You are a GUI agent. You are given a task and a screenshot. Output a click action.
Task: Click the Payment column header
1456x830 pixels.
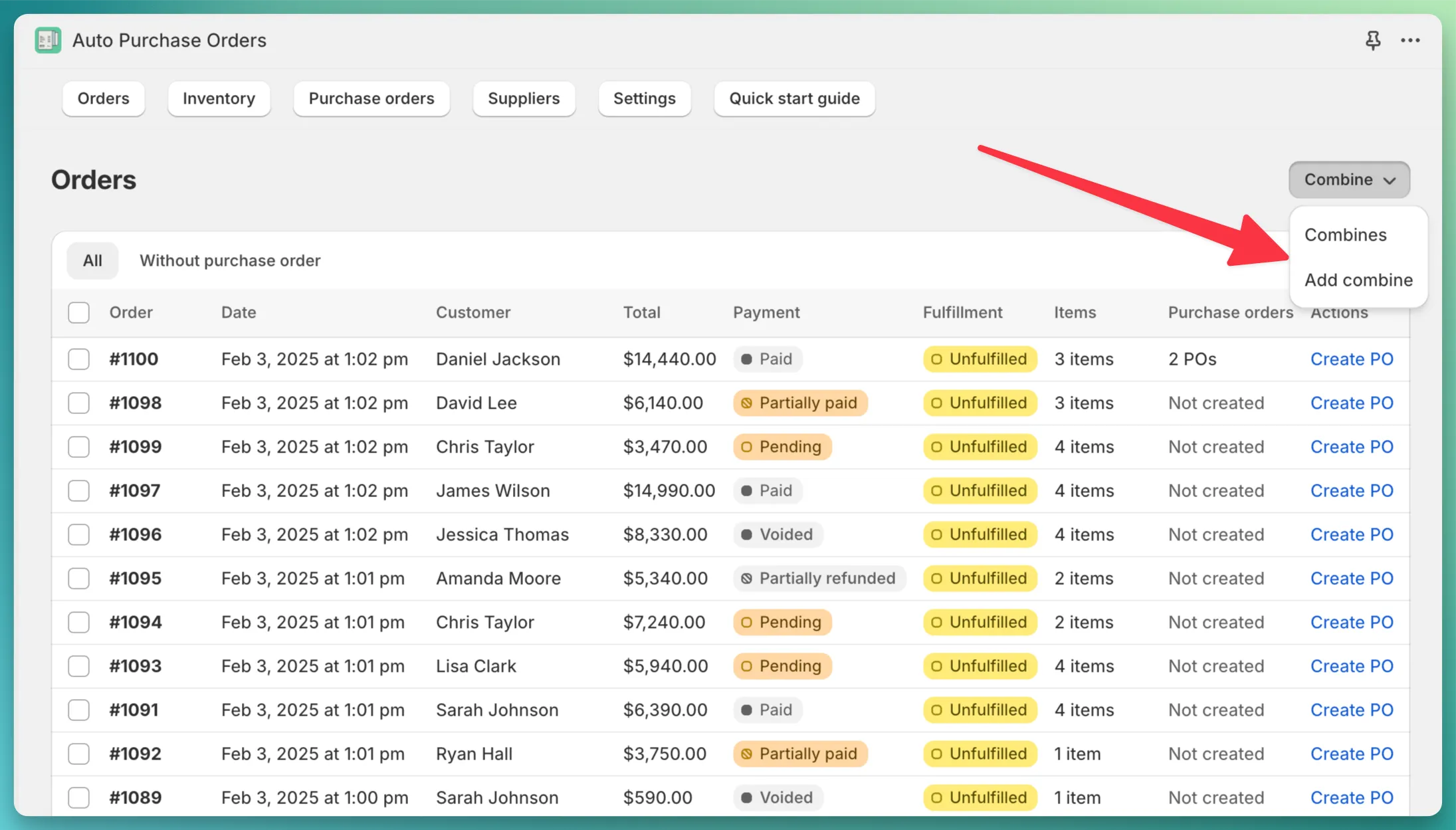click(x=766, y=312)
